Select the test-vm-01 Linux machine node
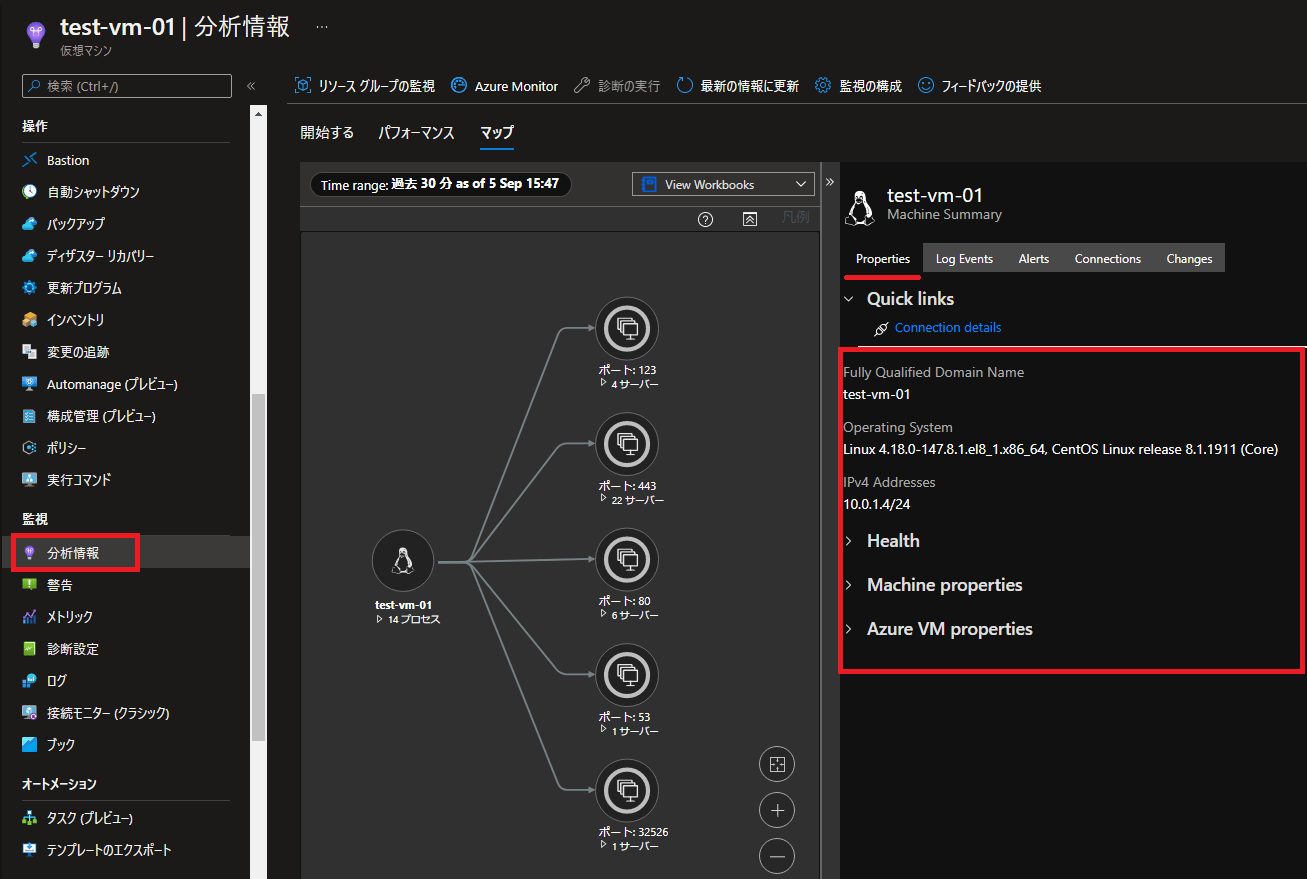The width and height of the screenshot is (1307, 879). point(402,561)
